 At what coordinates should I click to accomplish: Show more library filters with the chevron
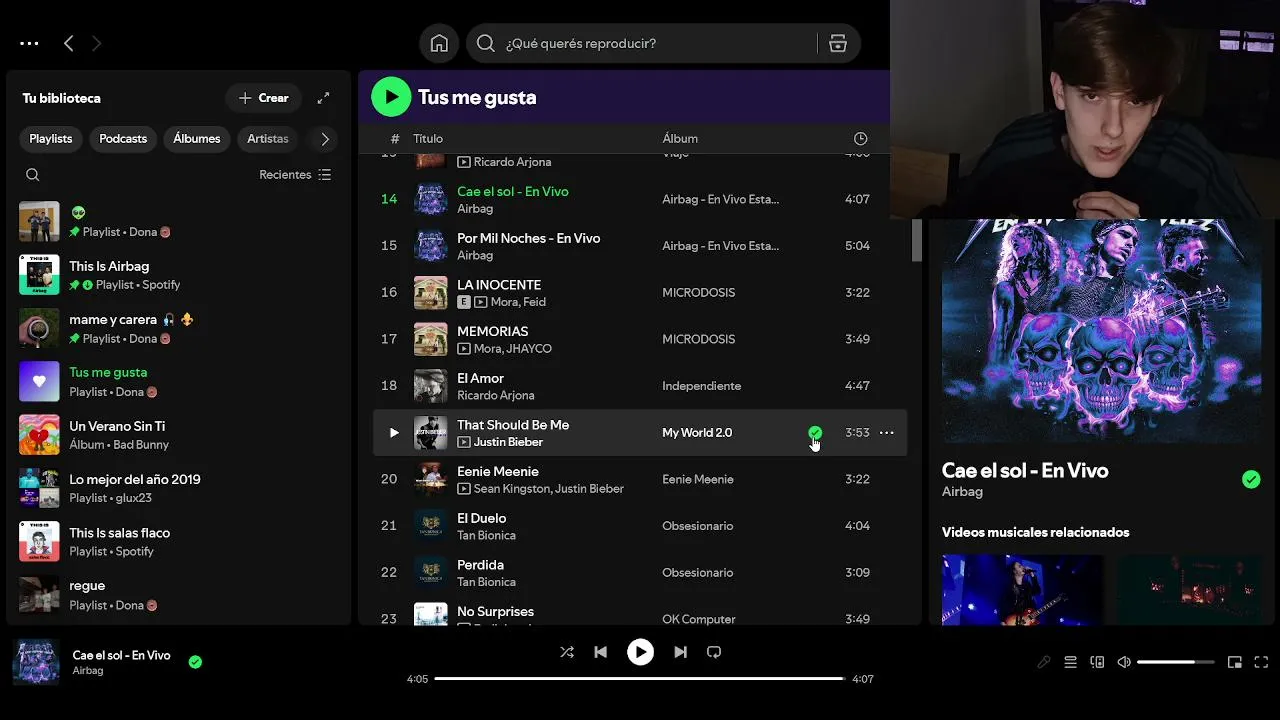click(x=324, y=139)
